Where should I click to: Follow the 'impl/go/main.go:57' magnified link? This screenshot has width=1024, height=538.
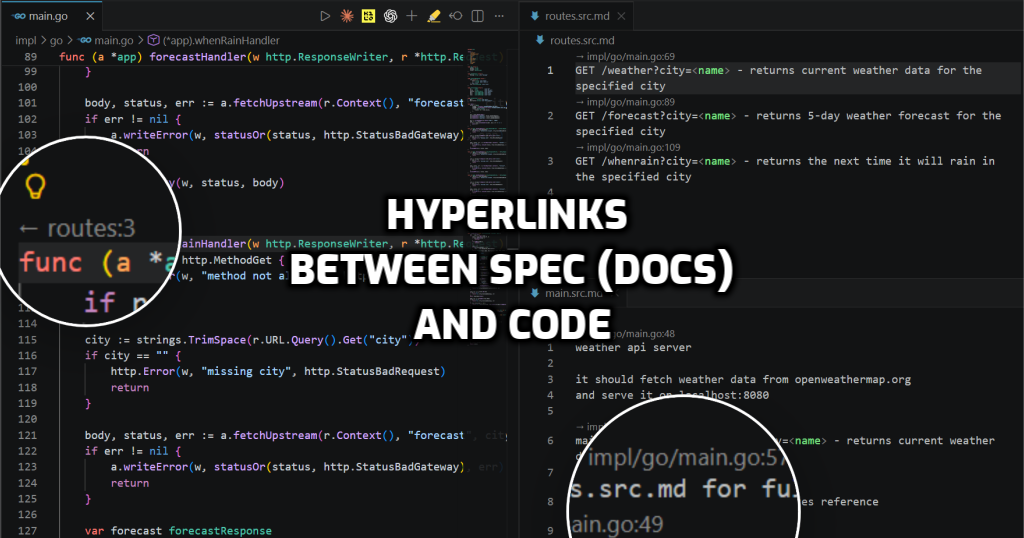point(687,458)
